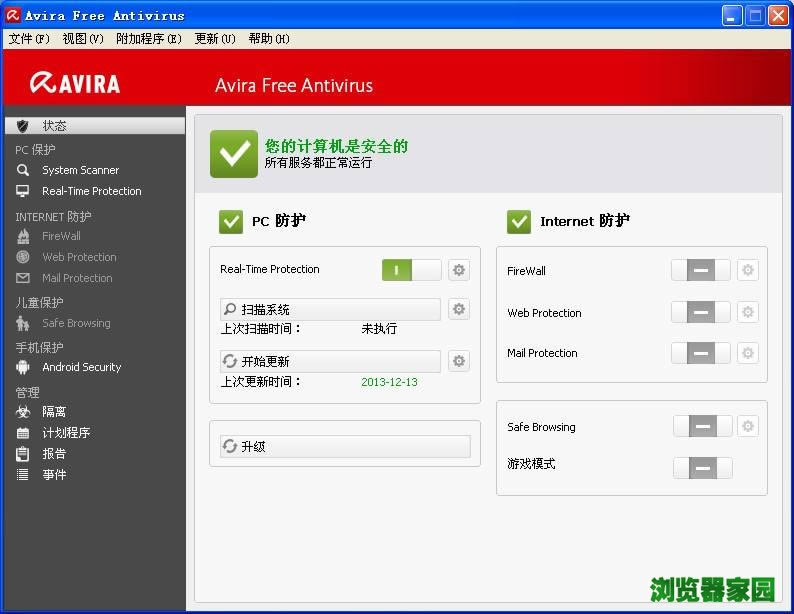This screenshot has width=794, height=614.
Task: Click the 未执行 last scan value
Action: (379, 329)
